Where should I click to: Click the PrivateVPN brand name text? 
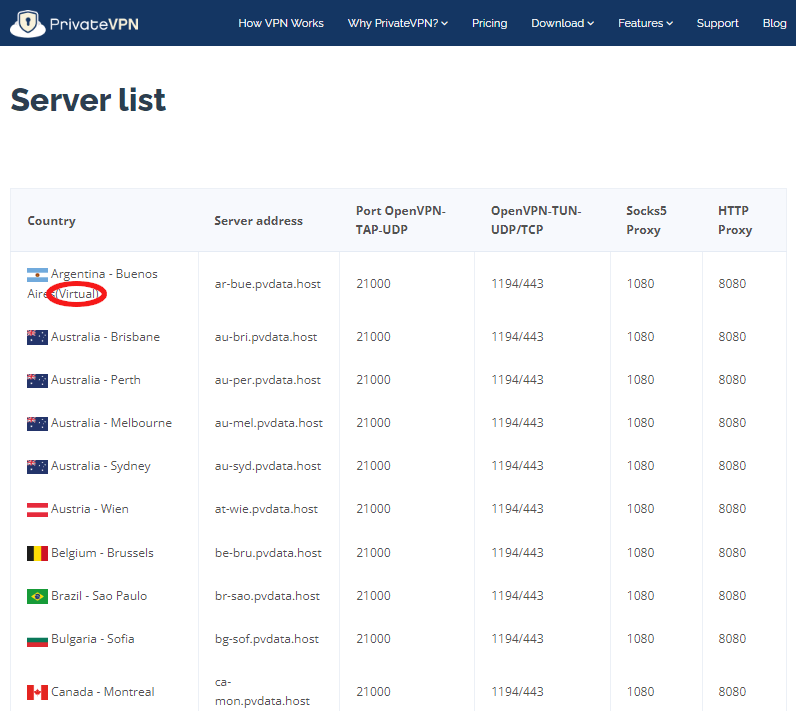(x=94, y=24)
